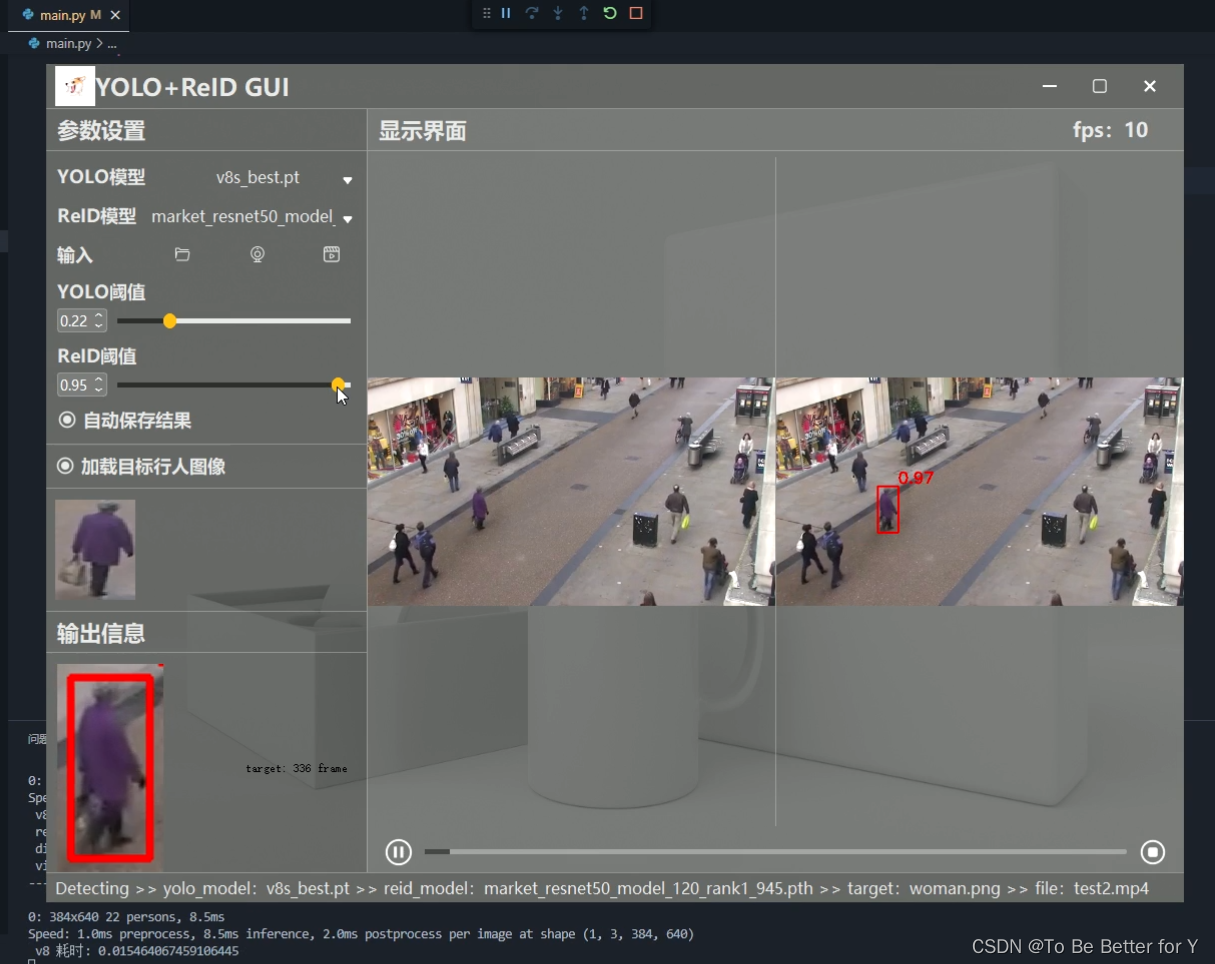Click the Step Over icon in debug toolbar
The height and width of the screenshot is (964, 1215).
pos(534,13)
